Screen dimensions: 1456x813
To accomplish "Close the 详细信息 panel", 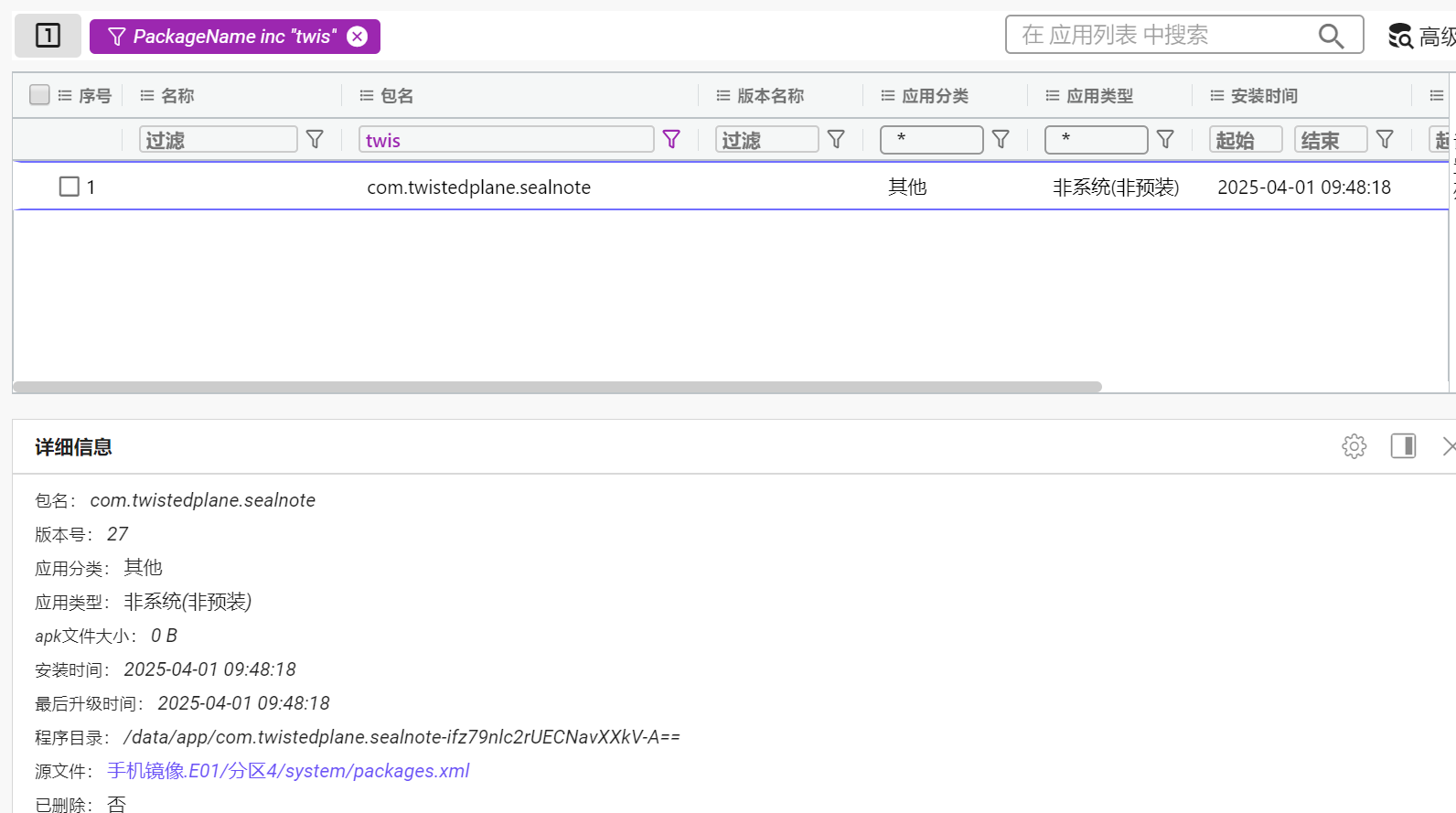I will [x=1449, y=446].
